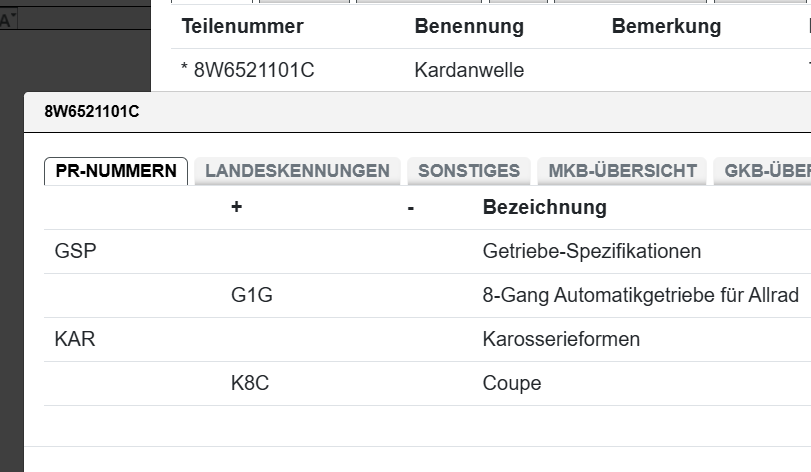This screenshot has width=811, height=472.
Task: Show the MKB-ÜBERSICHT tab
Action: coord(622,171)
